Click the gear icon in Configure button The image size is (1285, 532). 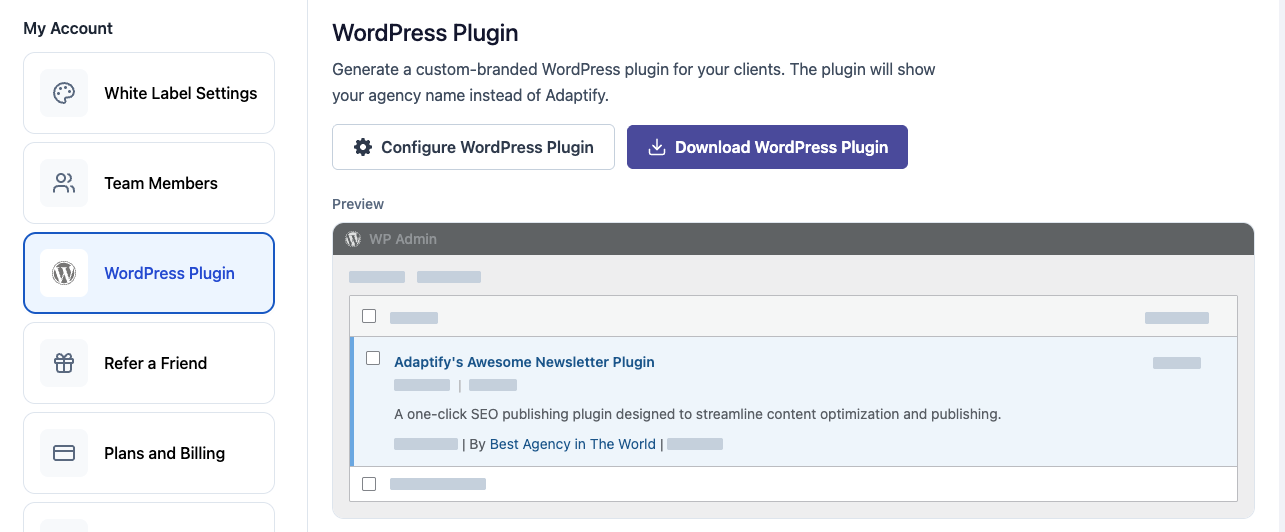coord(363,147)
